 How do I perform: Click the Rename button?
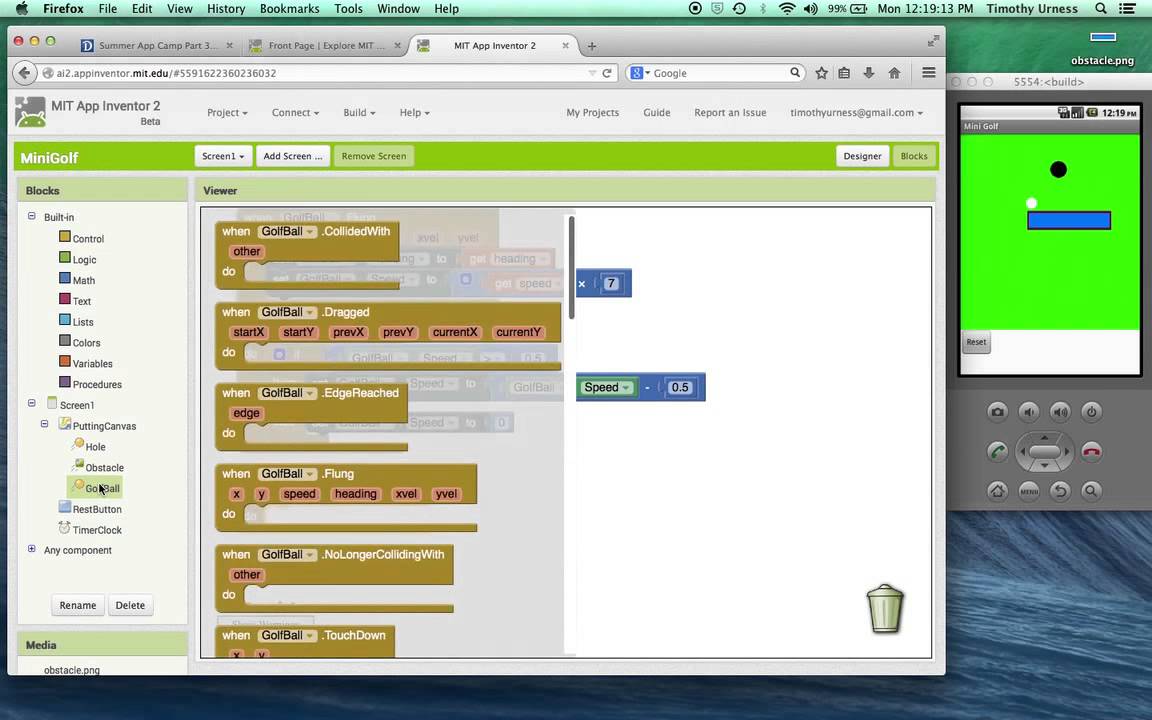pyautogui.click(x=78, y=605)
